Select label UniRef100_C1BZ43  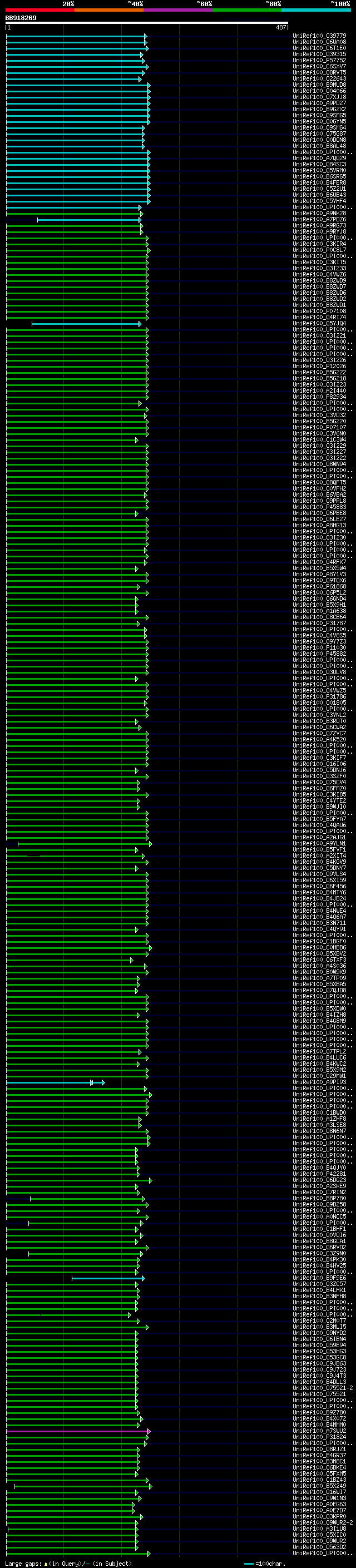pyautogui.click(x=319, y=1480)
